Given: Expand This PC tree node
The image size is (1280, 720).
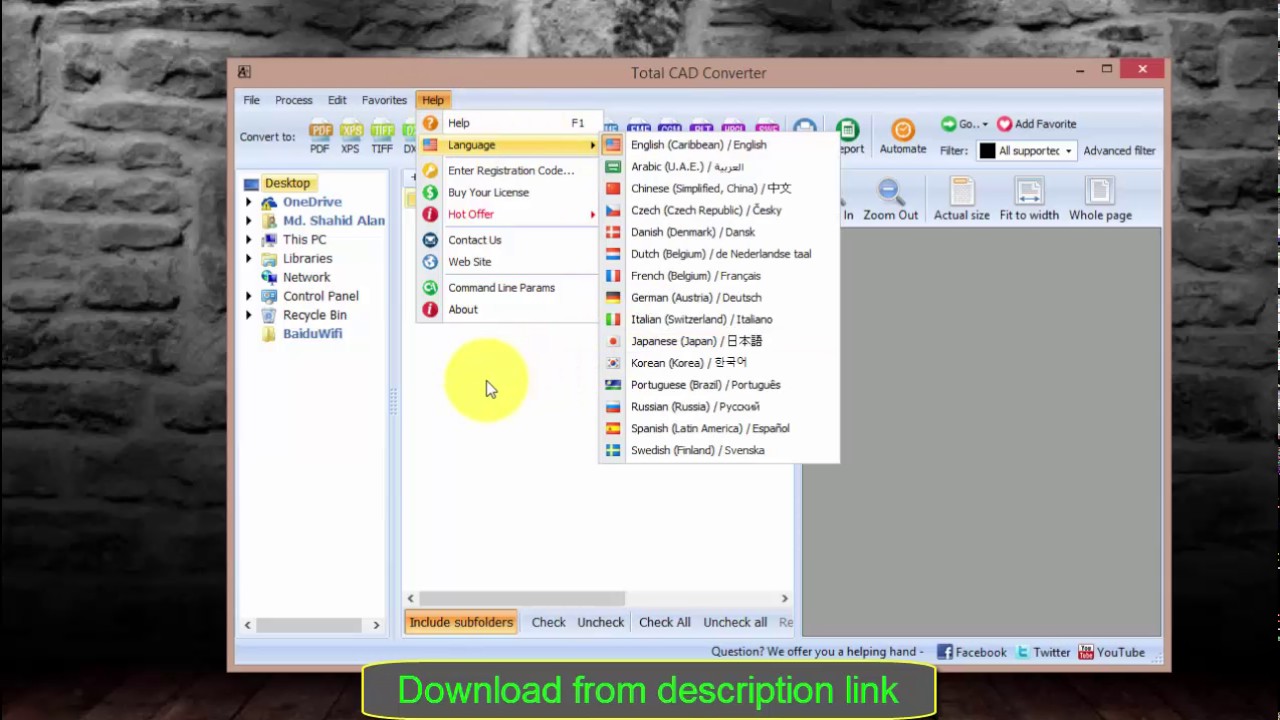Looking at the screenshot, I should pyautogui.click(x=249, y=240).
